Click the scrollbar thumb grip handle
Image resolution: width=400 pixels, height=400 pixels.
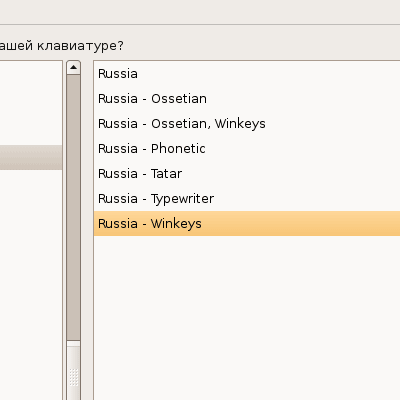point(73,377)
